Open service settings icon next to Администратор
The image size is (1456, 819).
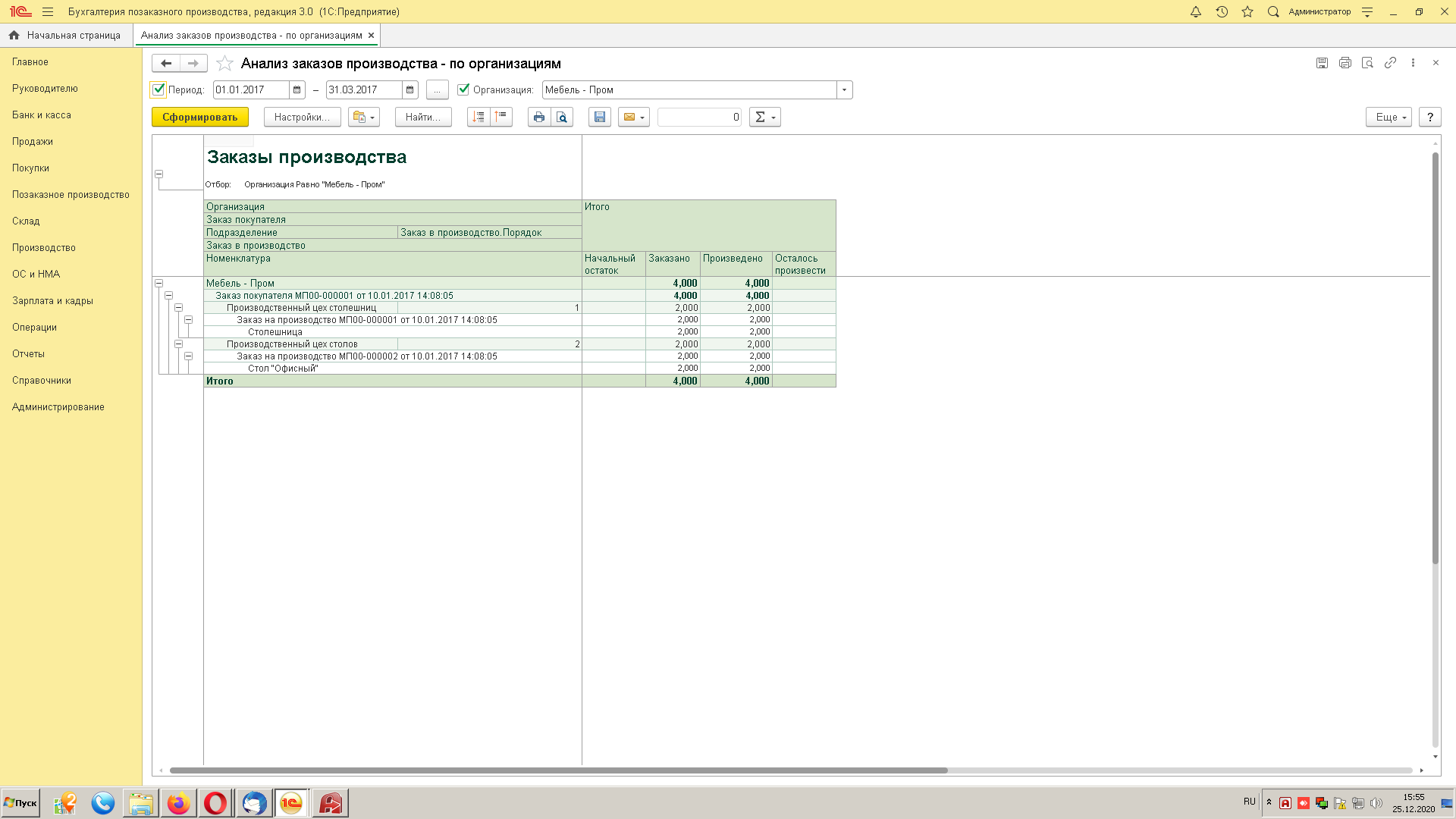[1367, 11]
